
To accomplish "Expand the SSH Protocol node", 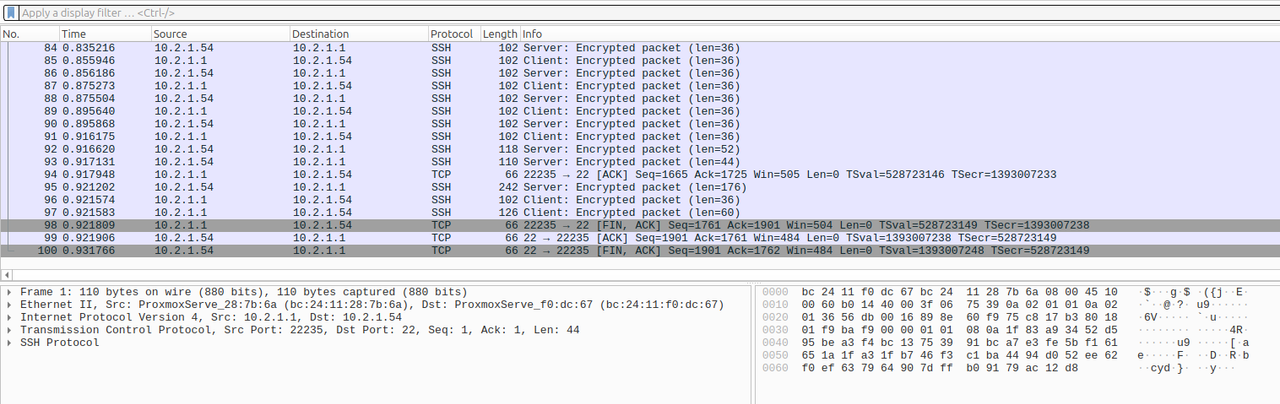I will (9, 343).
